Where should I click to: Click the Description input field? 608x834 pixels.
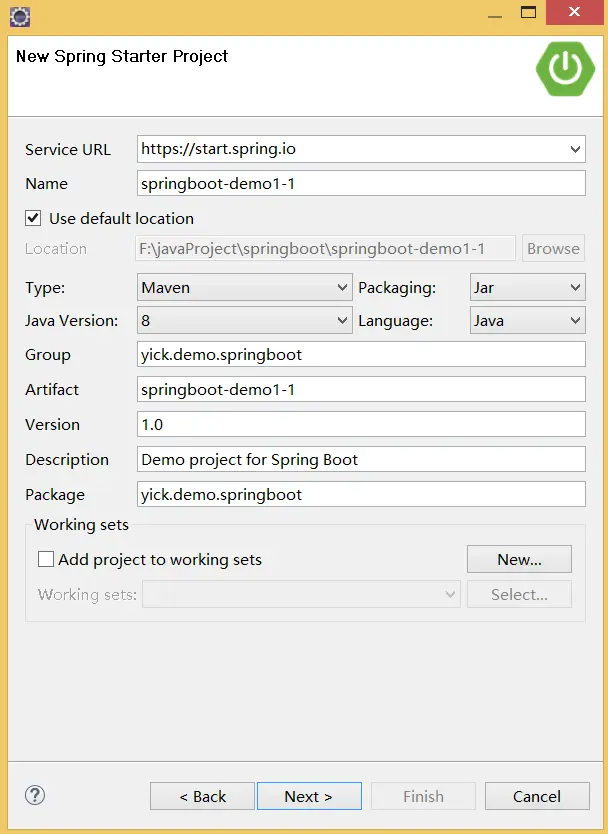(x=361, y=460)
